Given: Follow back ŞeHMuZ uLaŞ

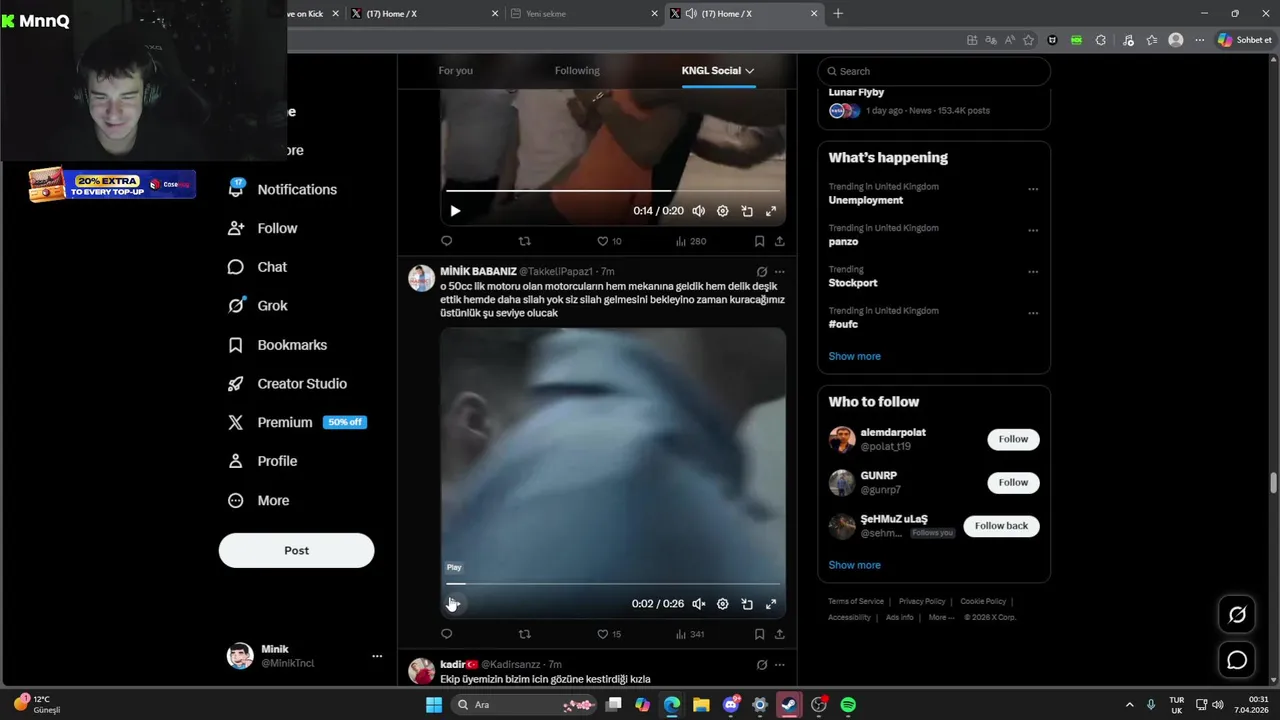Looking at the screenshot, I should pos(1001,526).
